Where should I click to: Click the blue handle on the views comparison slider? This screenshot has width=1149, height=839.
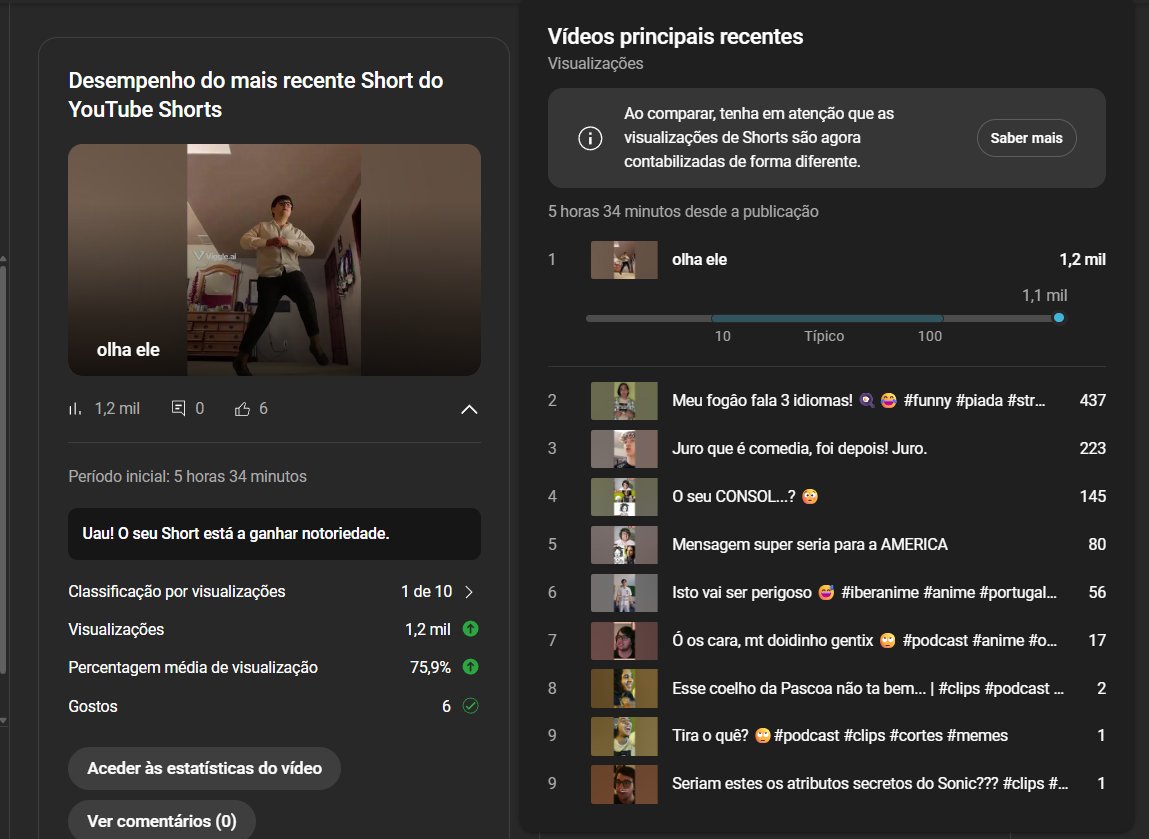point(1058,317)
